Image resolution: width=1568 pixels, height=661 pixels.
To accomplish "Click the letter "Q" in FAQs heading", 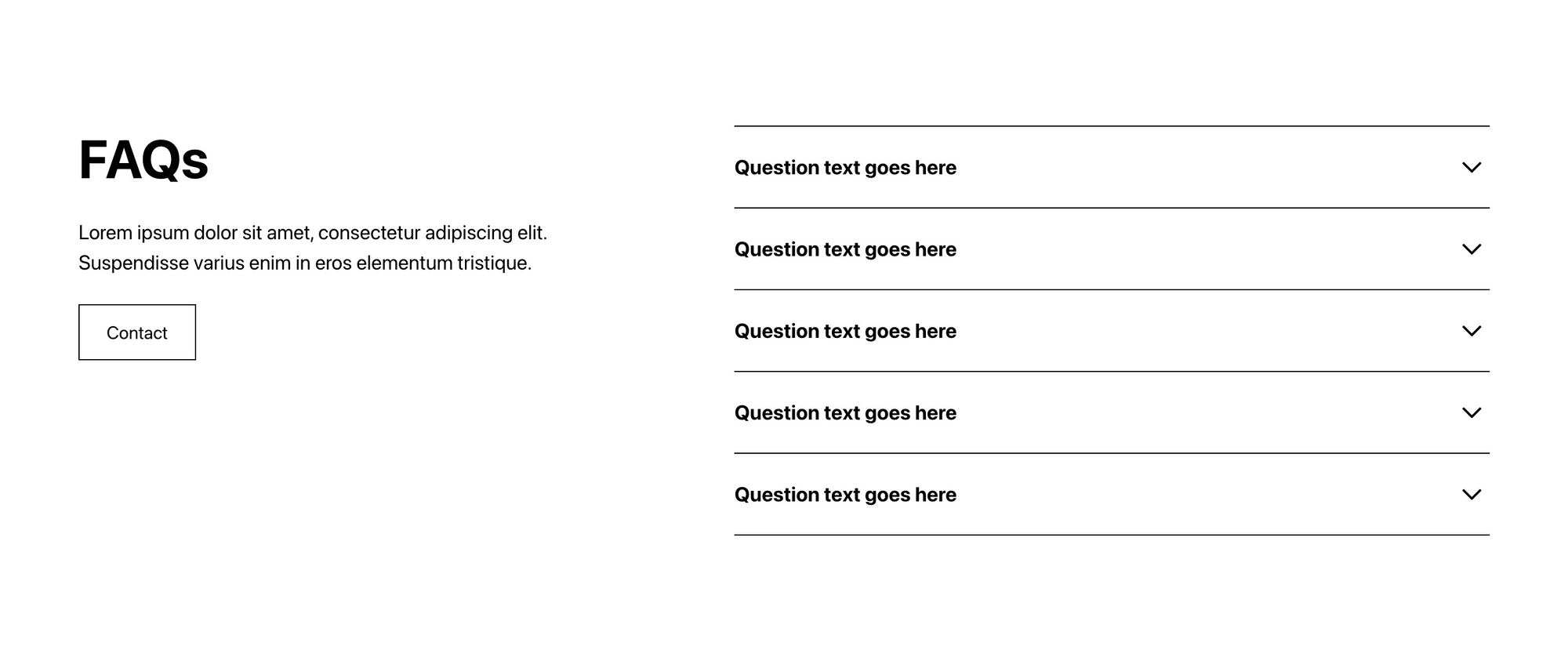I will coord(162,161).
